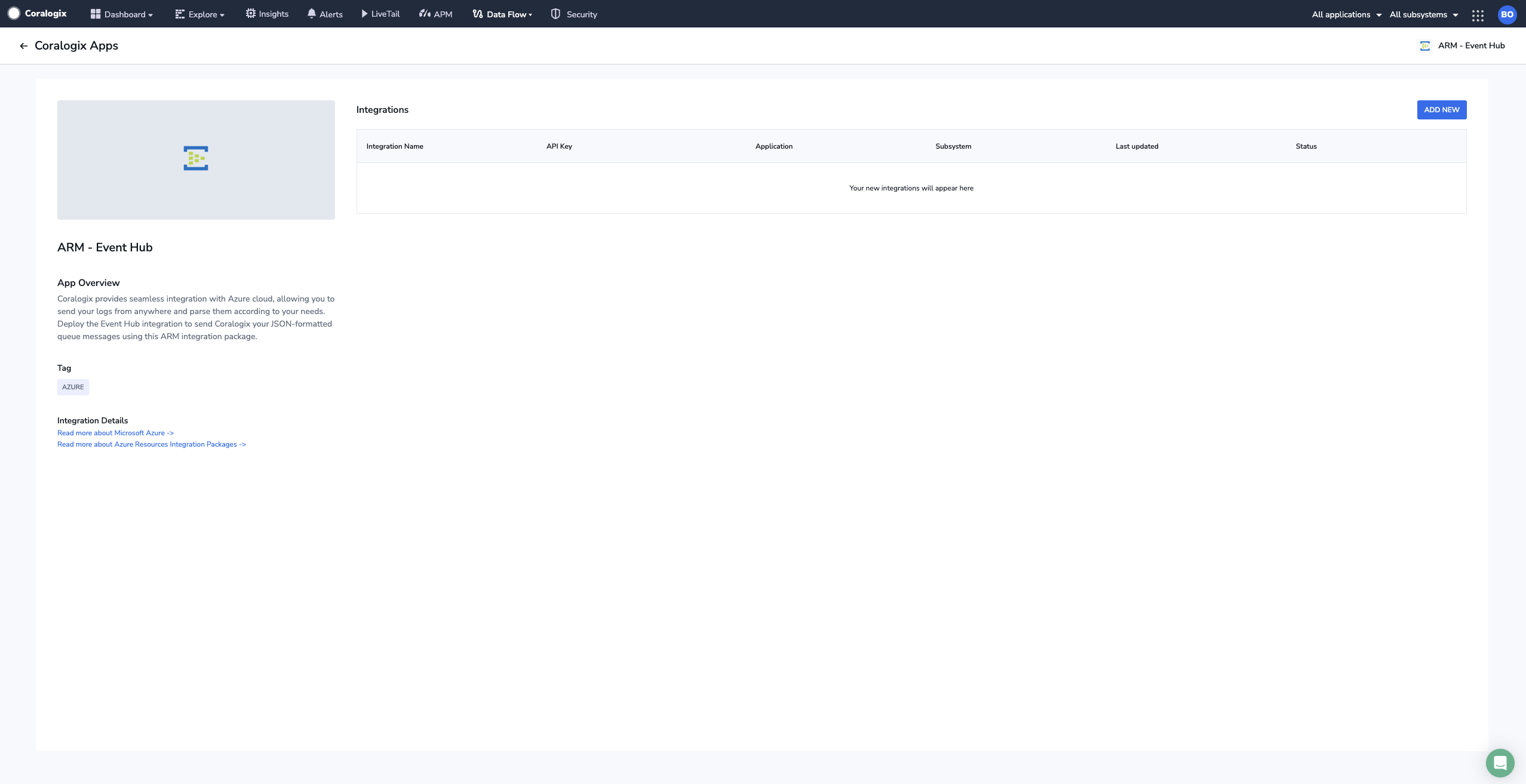Click ADD NEW integration button

pos(1442,110)
